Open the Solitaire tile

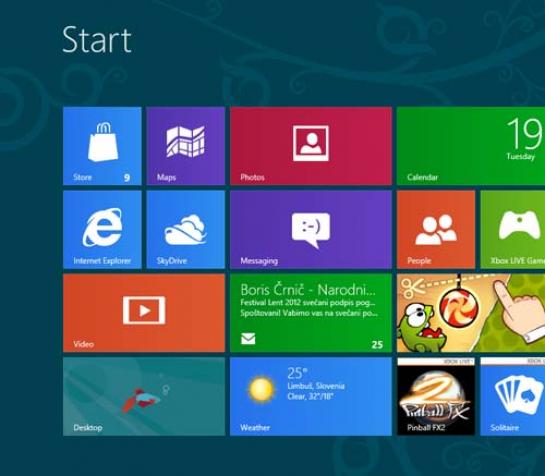point(513,396)
